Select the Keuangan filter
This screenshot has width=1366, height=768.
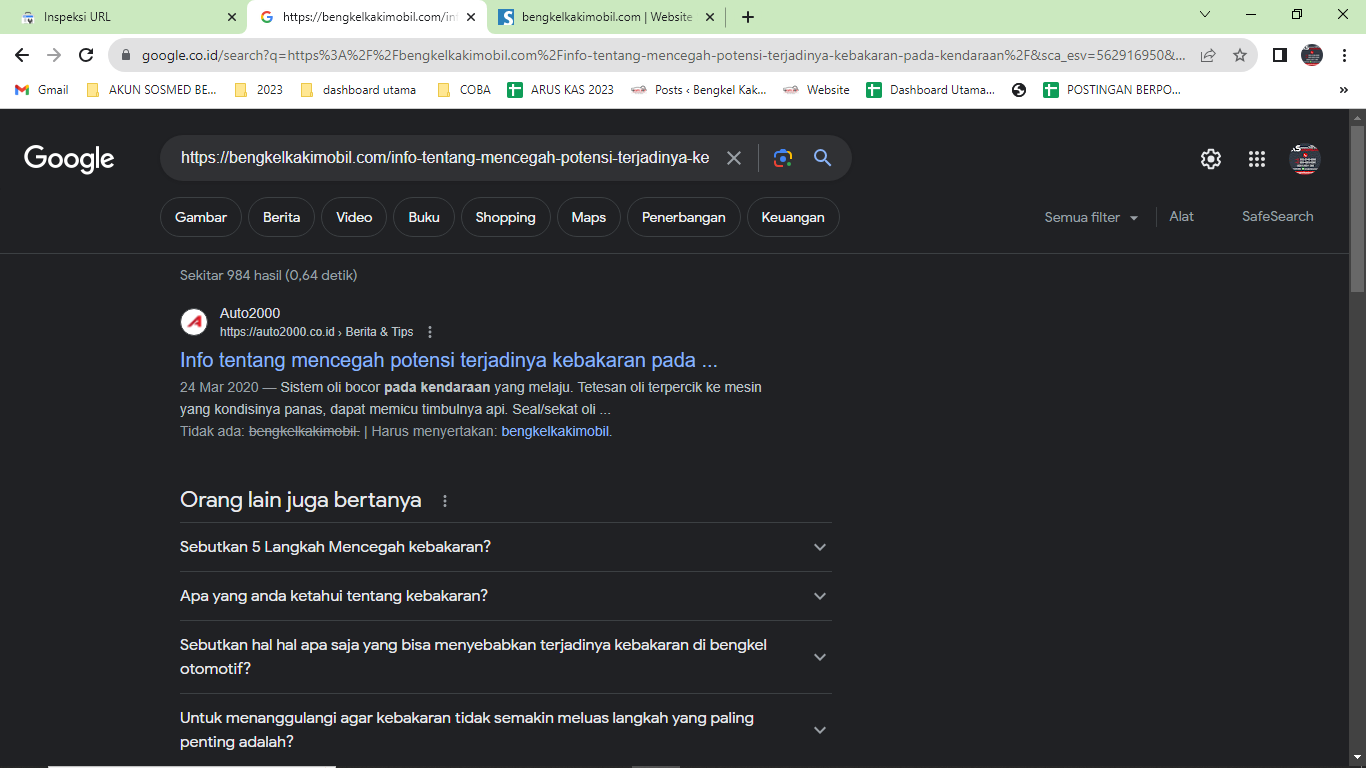point(793,217)
